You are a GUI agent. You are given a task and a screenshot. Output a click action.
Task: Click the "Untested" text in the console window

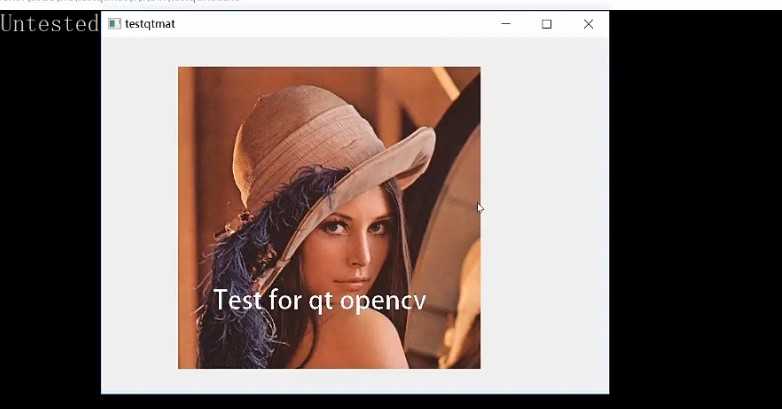point(49,23)
